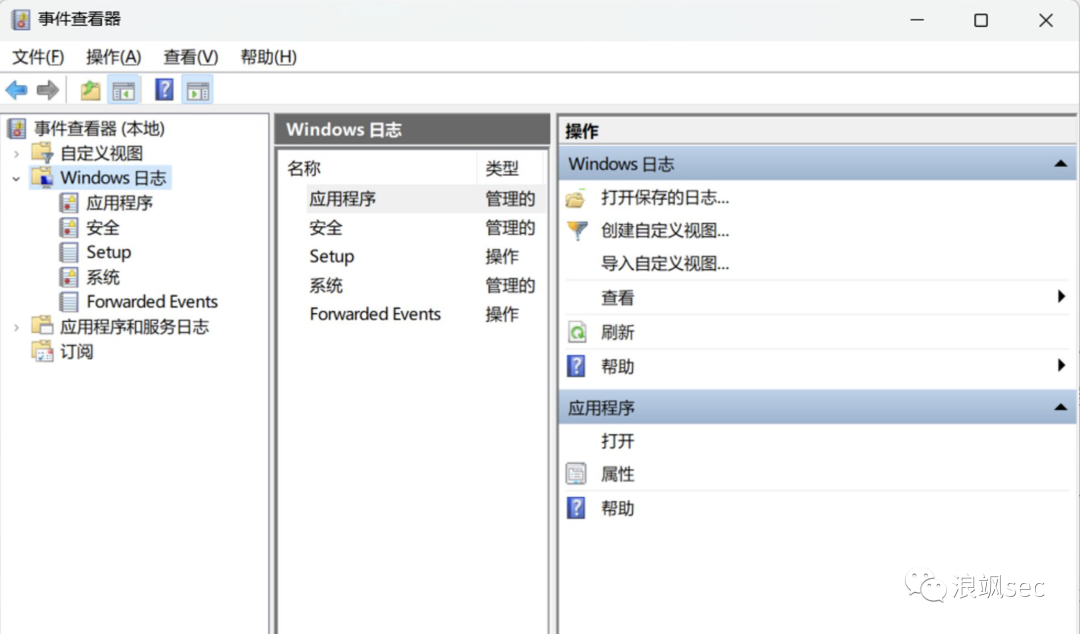Screen dimensions: 1080x634
Task: Click Help icon under 应用程序 actions section
Action: [576, 508]
